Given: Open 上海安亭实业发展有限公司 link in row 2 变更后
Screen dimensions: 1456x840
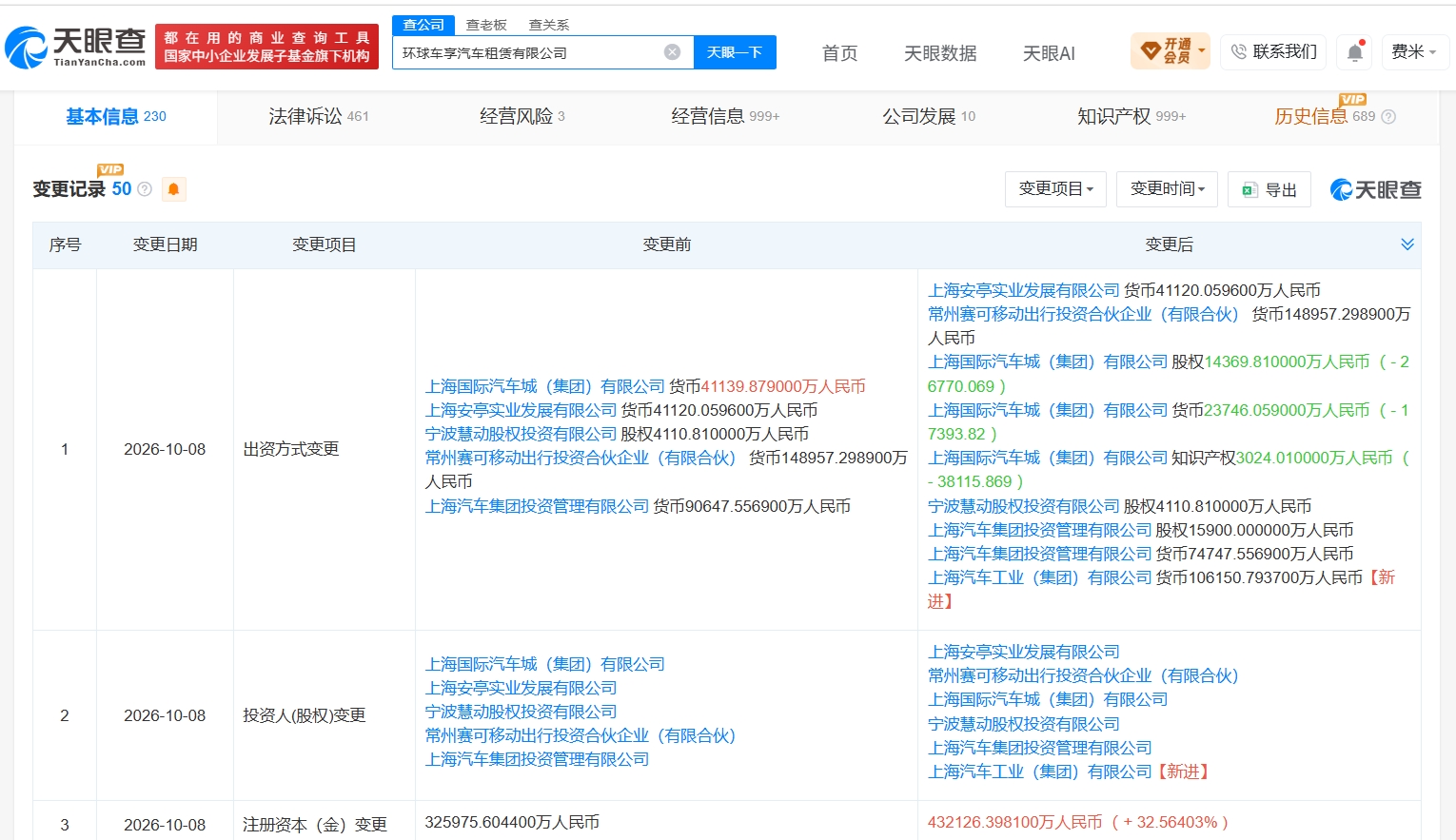Looking at the screenshot, I should pyautogui.click(x=1024, y=652).
